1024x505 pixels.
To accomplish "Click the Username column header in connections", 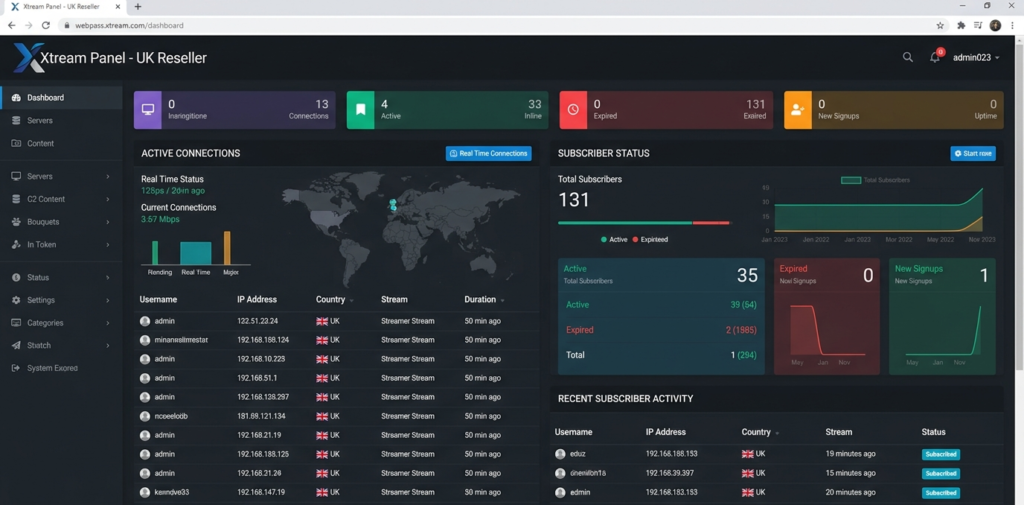I will pos(158,300).
